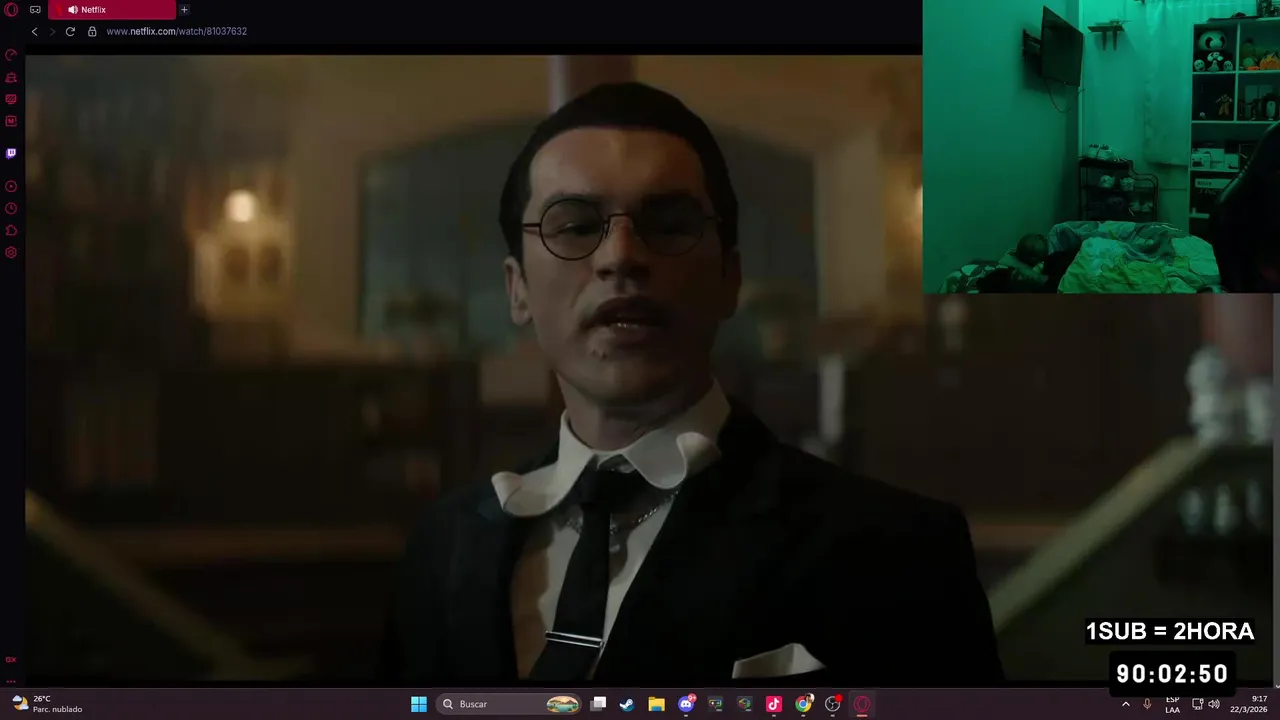Open GX Control speedometer in sidebar
This screenshot has width=1280, height=720.
click(x=11, y=55)
